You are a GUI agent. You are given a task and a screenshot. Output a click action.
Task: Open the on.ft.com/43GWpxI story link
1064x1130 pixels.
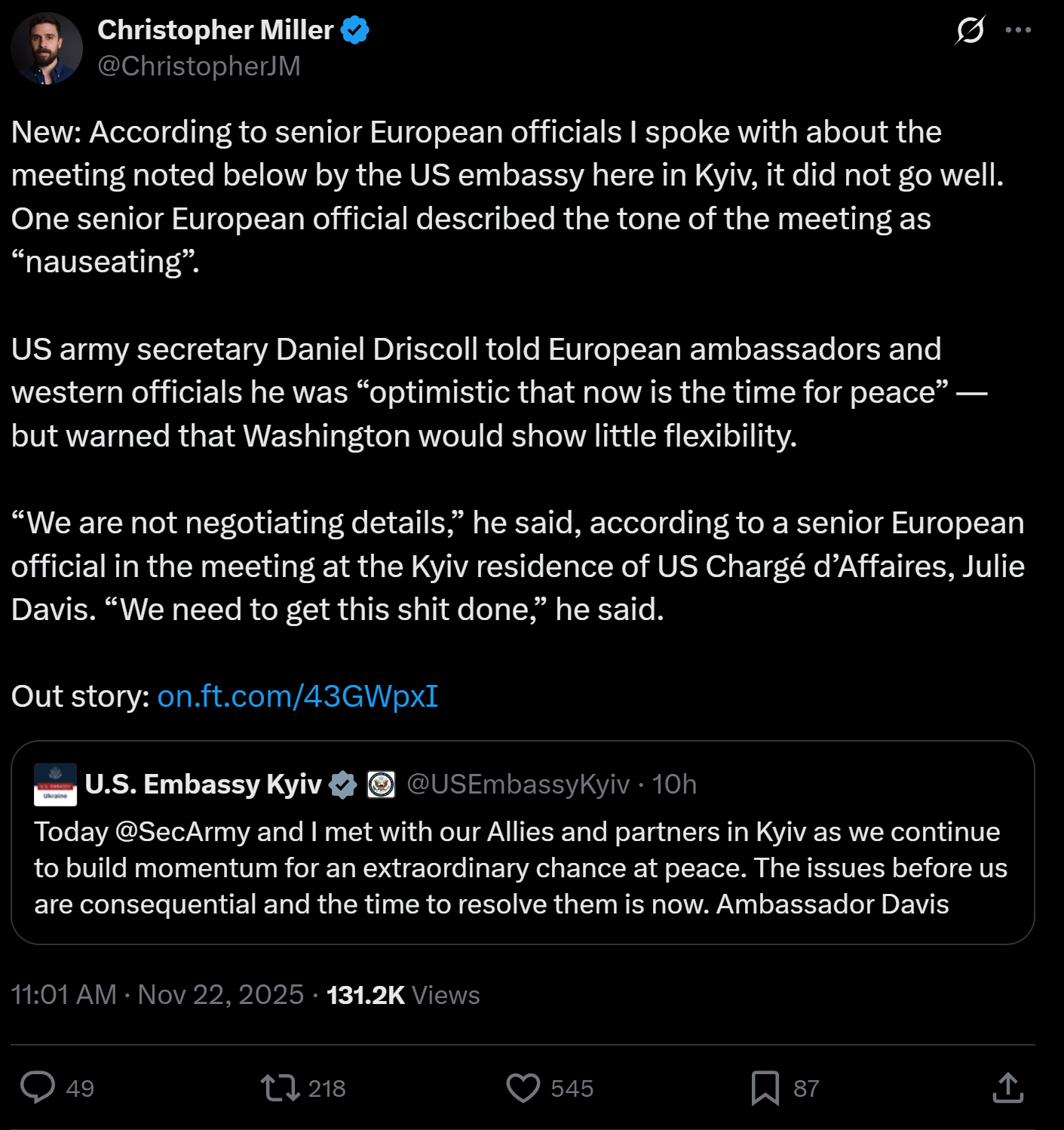point(297,696)
